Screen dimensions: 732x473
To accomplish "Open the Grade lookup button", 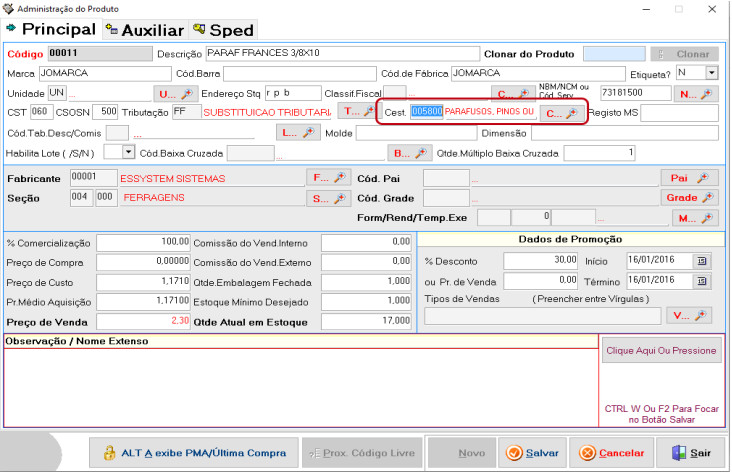I will pos(689,198).
